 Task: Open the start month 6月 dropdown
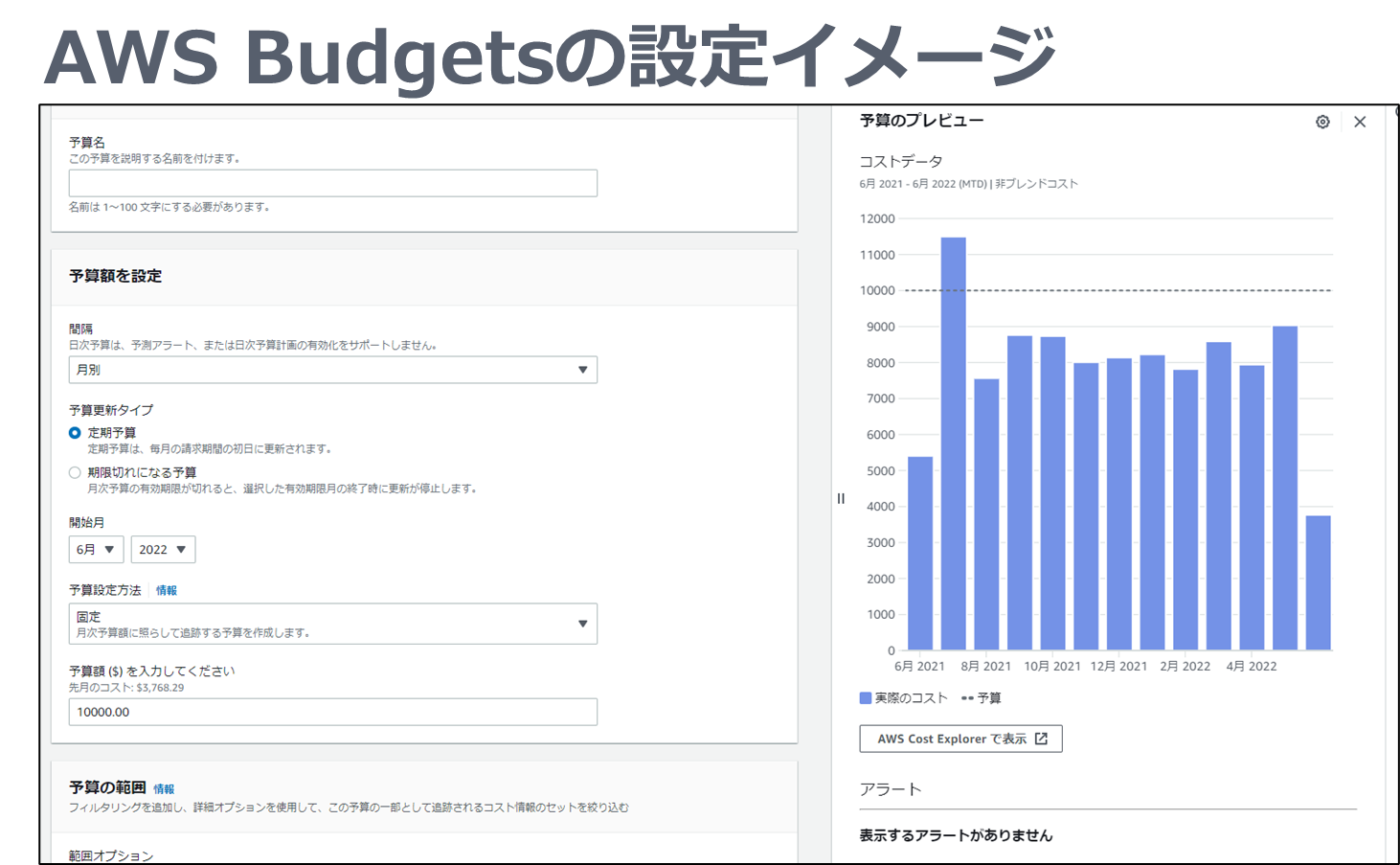(x=96, y=549)
